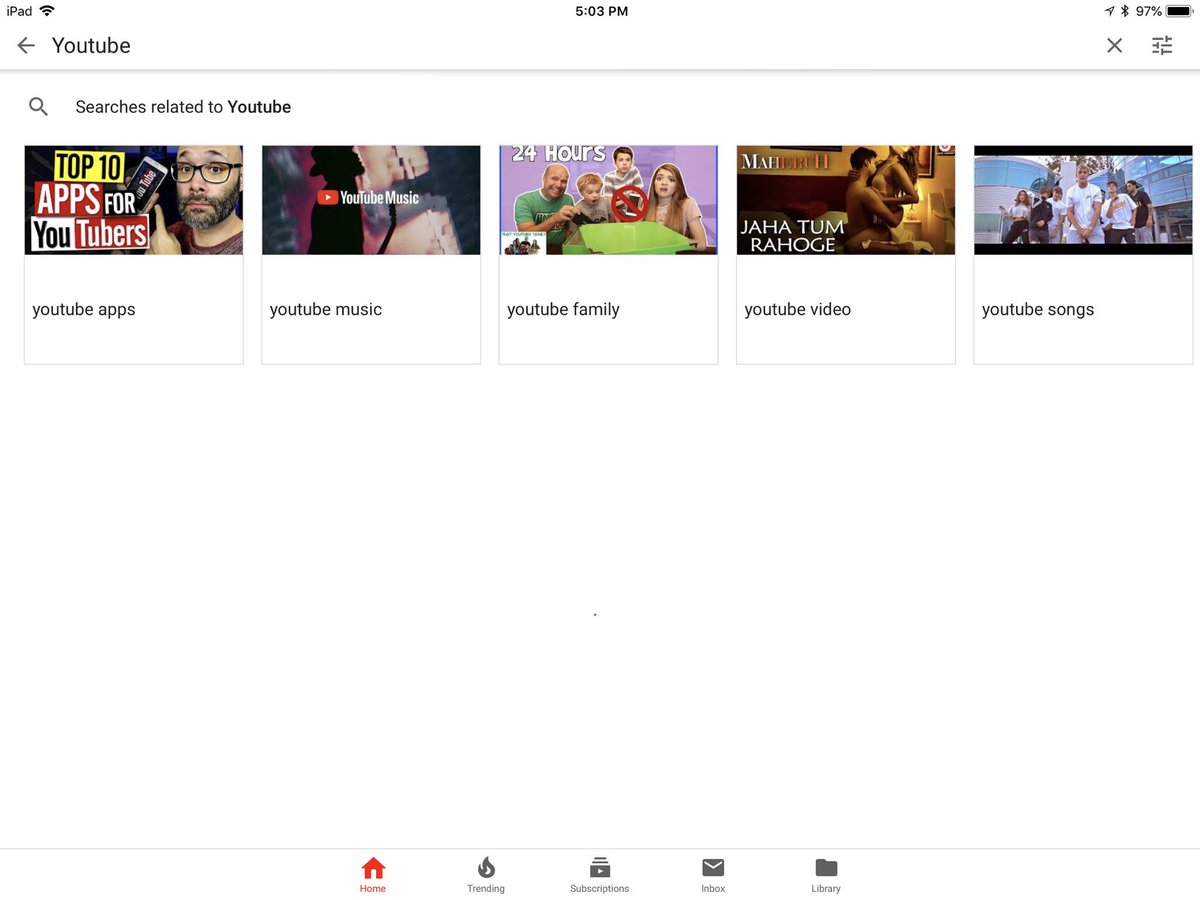Tap the Home house icon
The width and height of the screenshot is (1200, 900).
pos(373,867)
